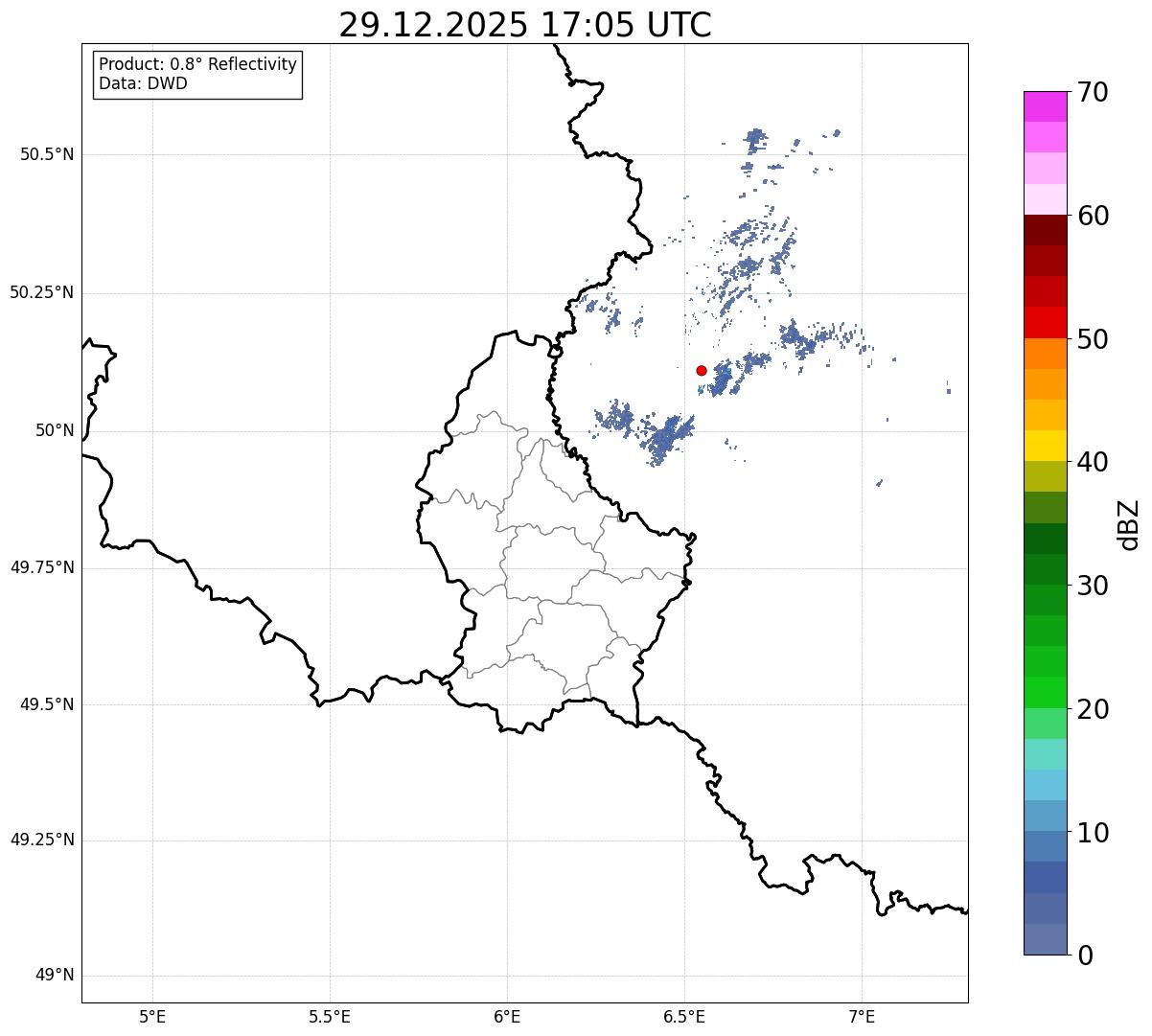Click the isolated echo pixel near 7.25°E
1152x1036 pixels.
pos(949,388)
